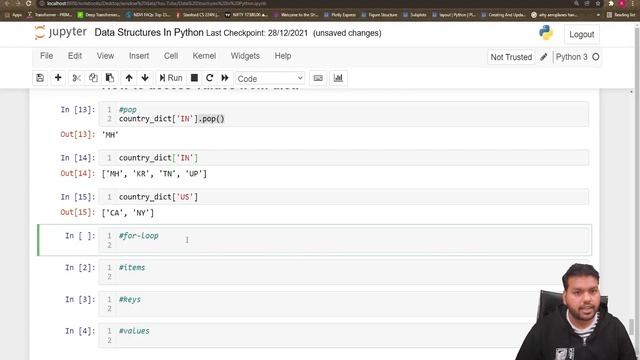Click into the #items cell
The image size is (640, 360).
(x=344, y=272)
